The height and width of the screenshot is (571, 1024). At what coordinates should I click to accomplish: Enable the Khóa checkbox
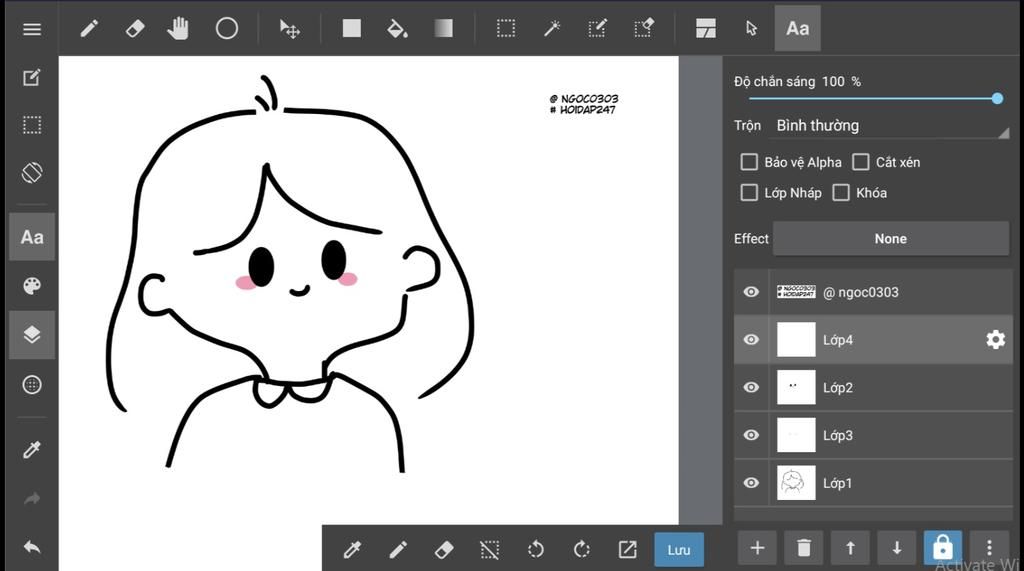click(x=841, y=193)
